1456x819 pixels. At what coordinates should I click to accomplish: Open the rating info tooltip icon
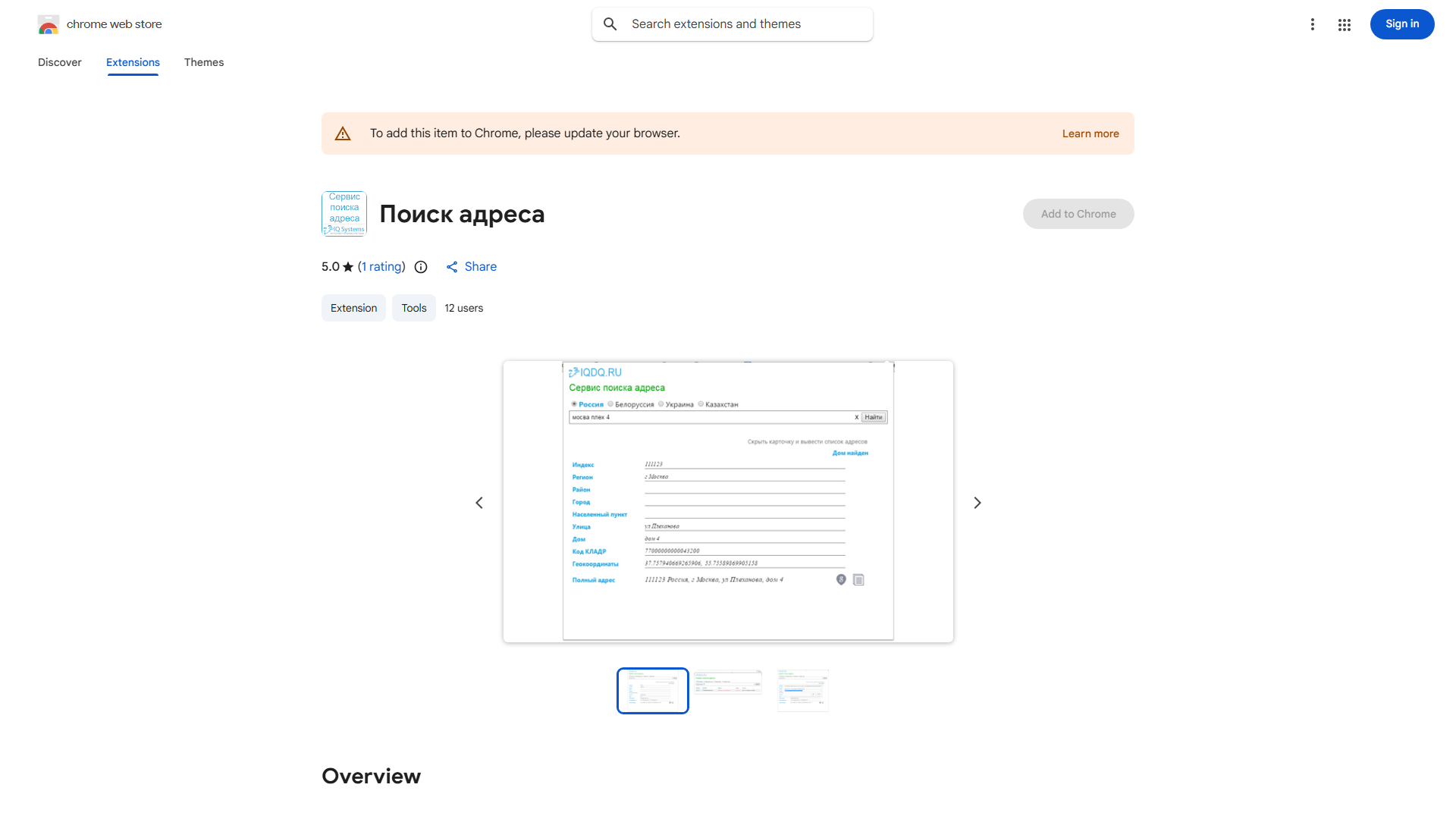(x=421, y=267)
